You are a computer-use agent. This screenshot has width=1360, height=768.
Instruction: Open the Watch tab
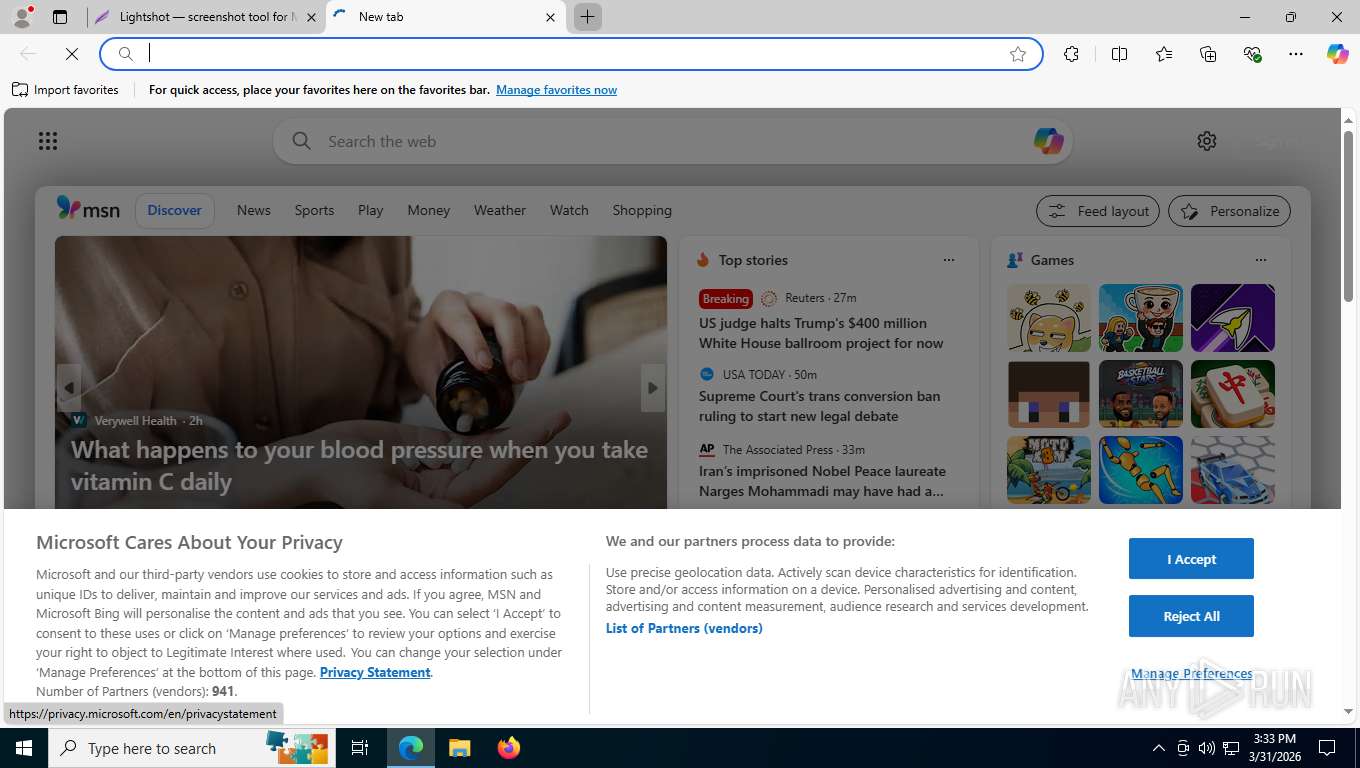pos(569,210)
